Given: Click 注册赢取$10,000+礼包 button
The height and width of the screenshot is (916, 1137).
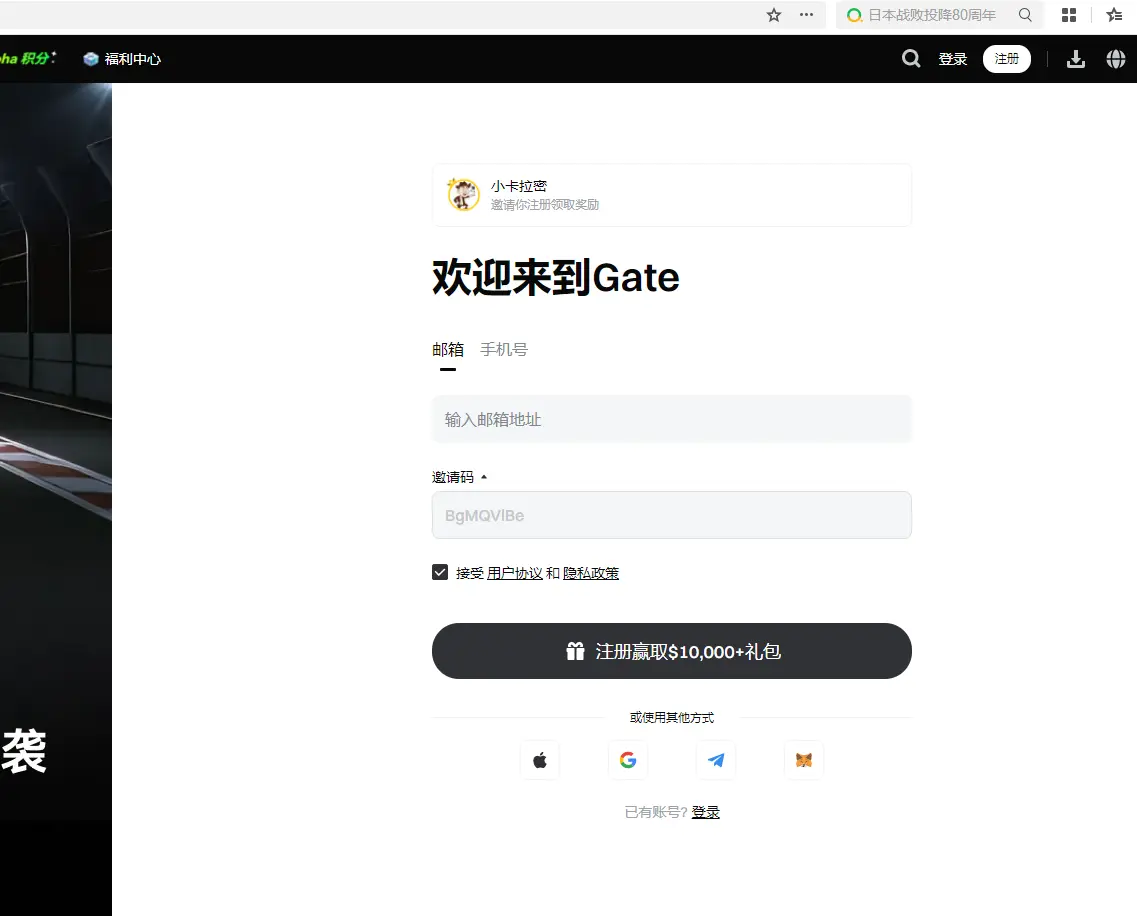Looking at the screenshot, I should point(671,651).
